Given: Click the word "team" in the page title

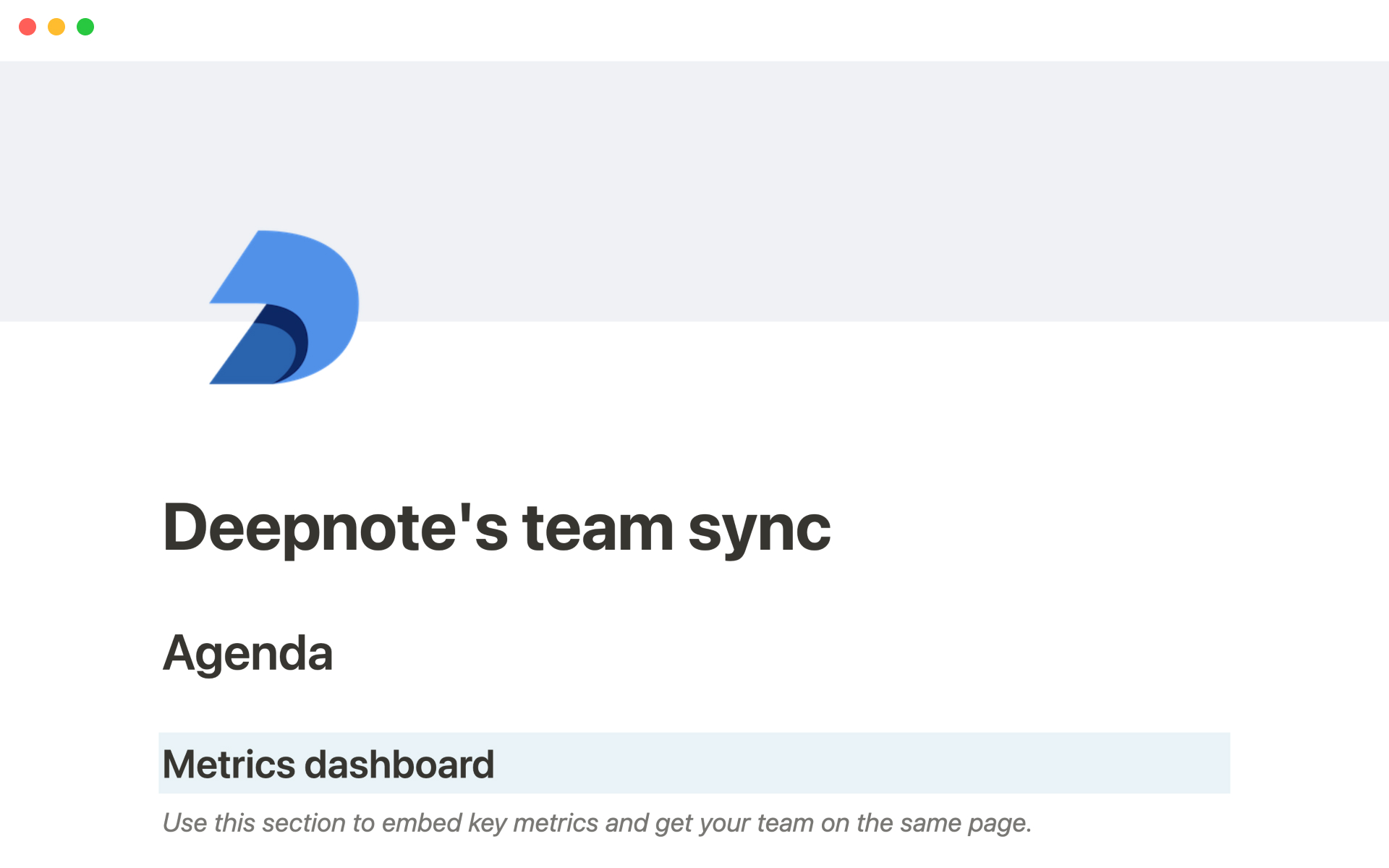Looking at the screenshot, I should (x=598, y=528).
